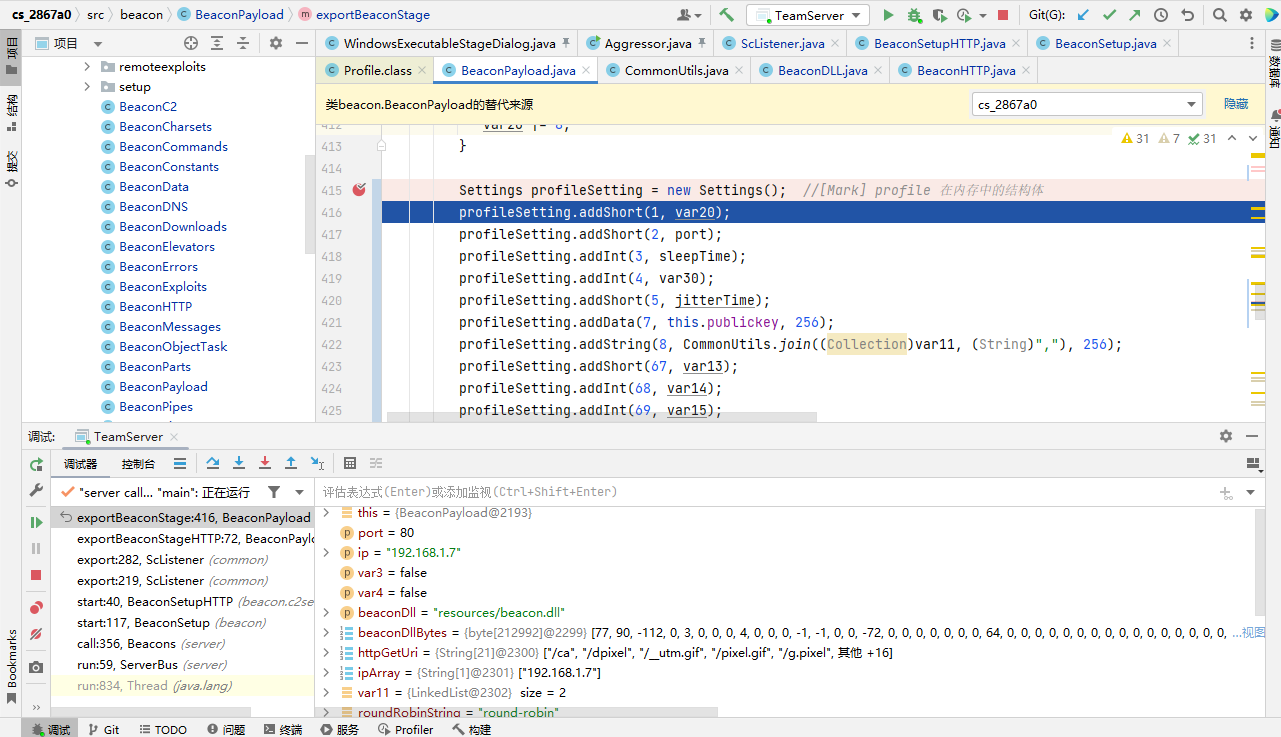This screenshot has height=737, width=1281.
Task: Push commits via Git green arrow
Action: (x=1135, y=15)
